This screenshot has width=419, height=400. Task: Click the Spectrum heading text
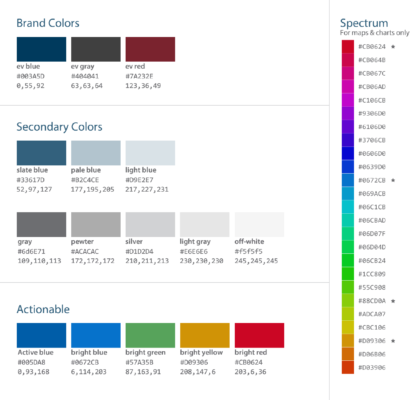tap(364, 23)
